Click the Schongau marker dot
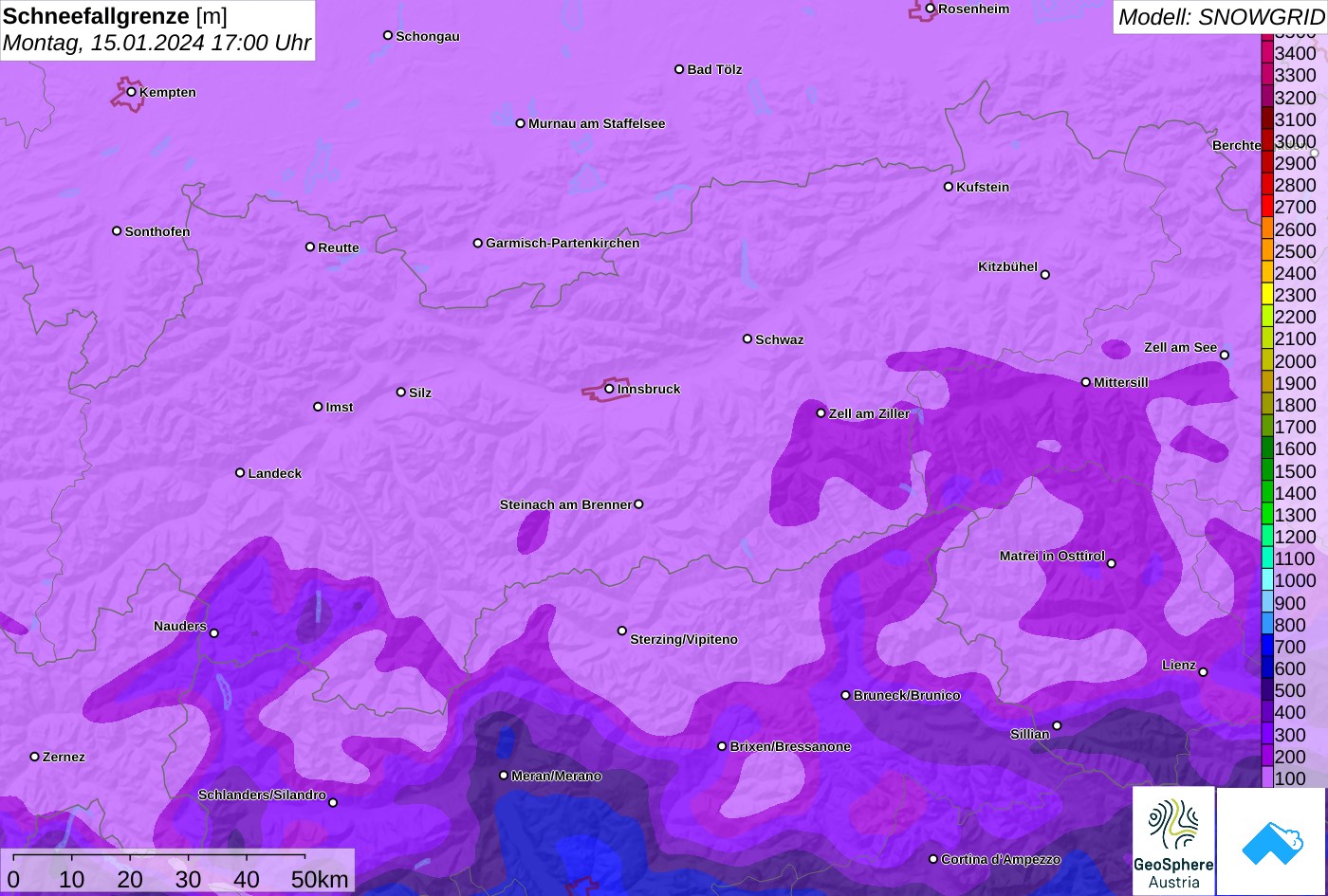 [x=388, y=35]
